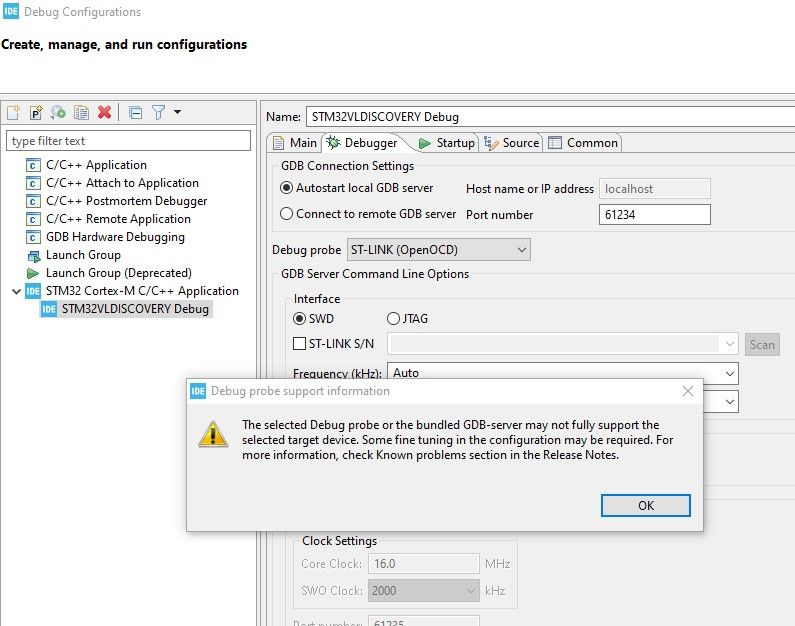Open the SWO Clock 2000 dropdown
Screen dimensions: 795x626
[x=423, y=591]
